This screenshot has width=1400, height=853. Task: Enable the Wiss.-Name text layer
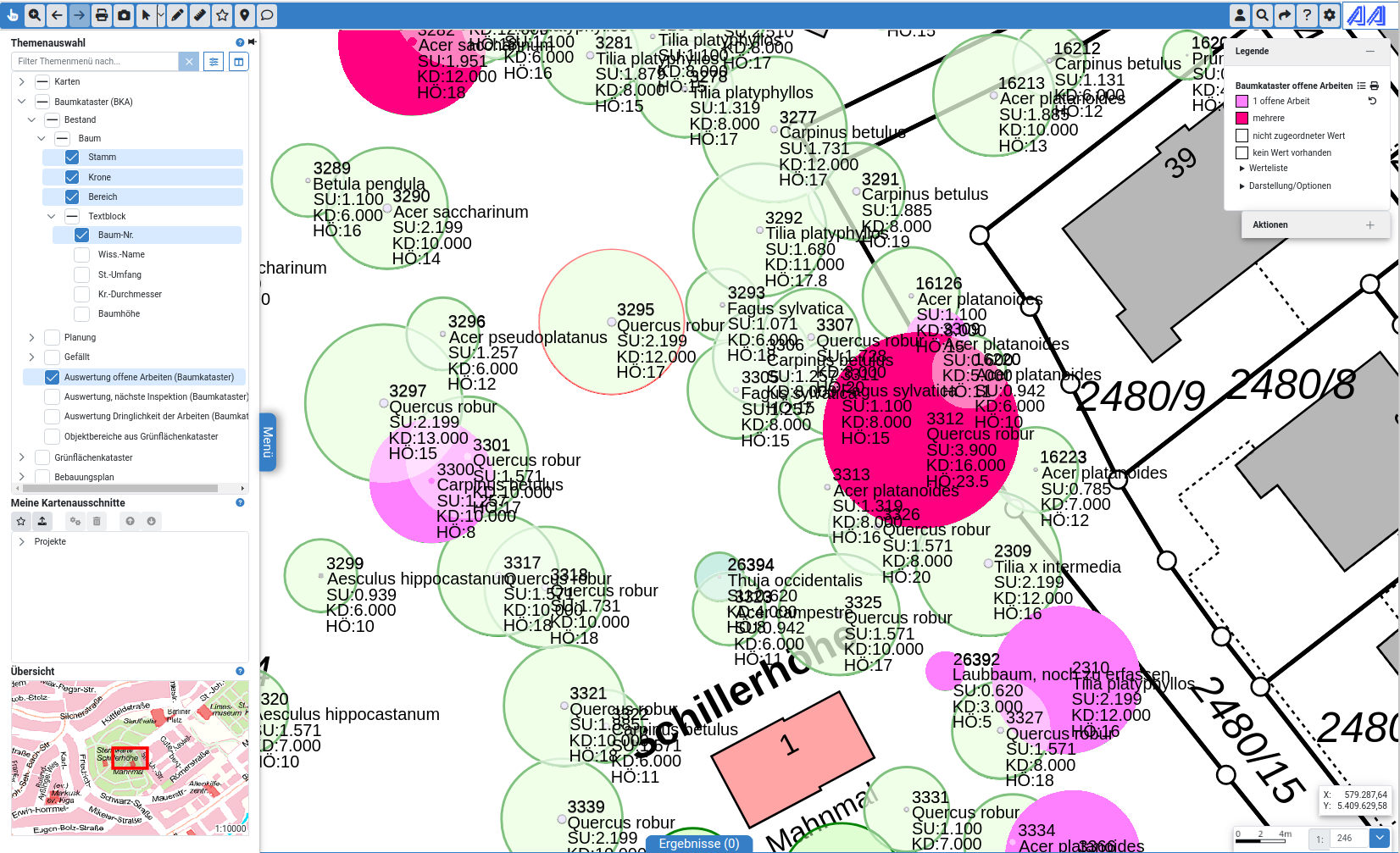click(x=81, y=255)
